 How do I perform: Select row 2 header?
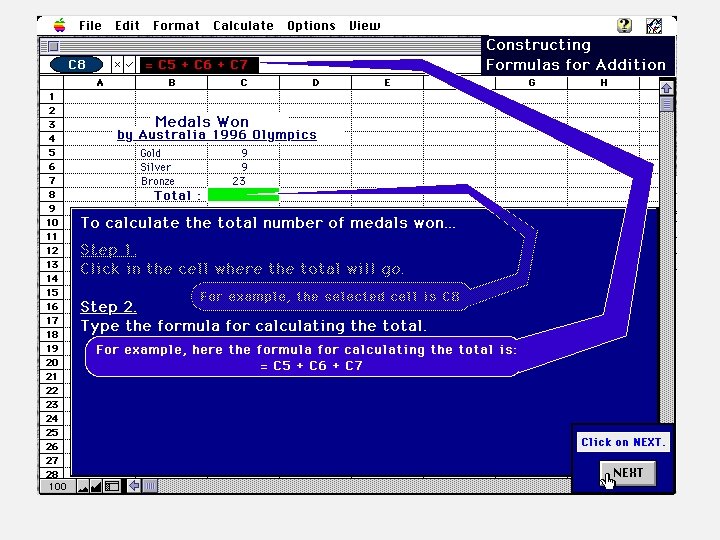(52, 111)
